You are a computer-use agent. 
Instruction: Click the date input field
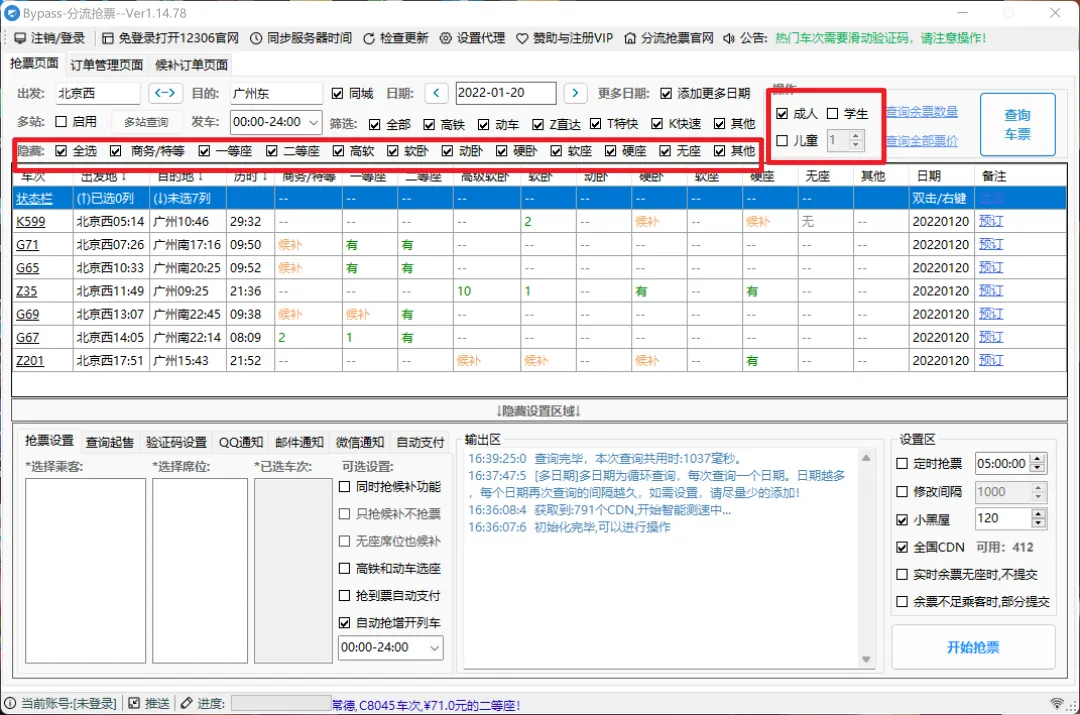[x=506, y=93]
